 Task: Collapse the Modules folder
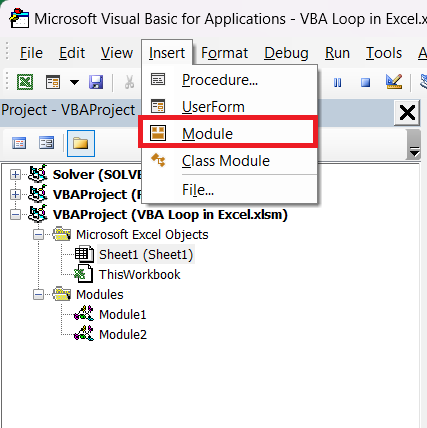pos(38,295)
